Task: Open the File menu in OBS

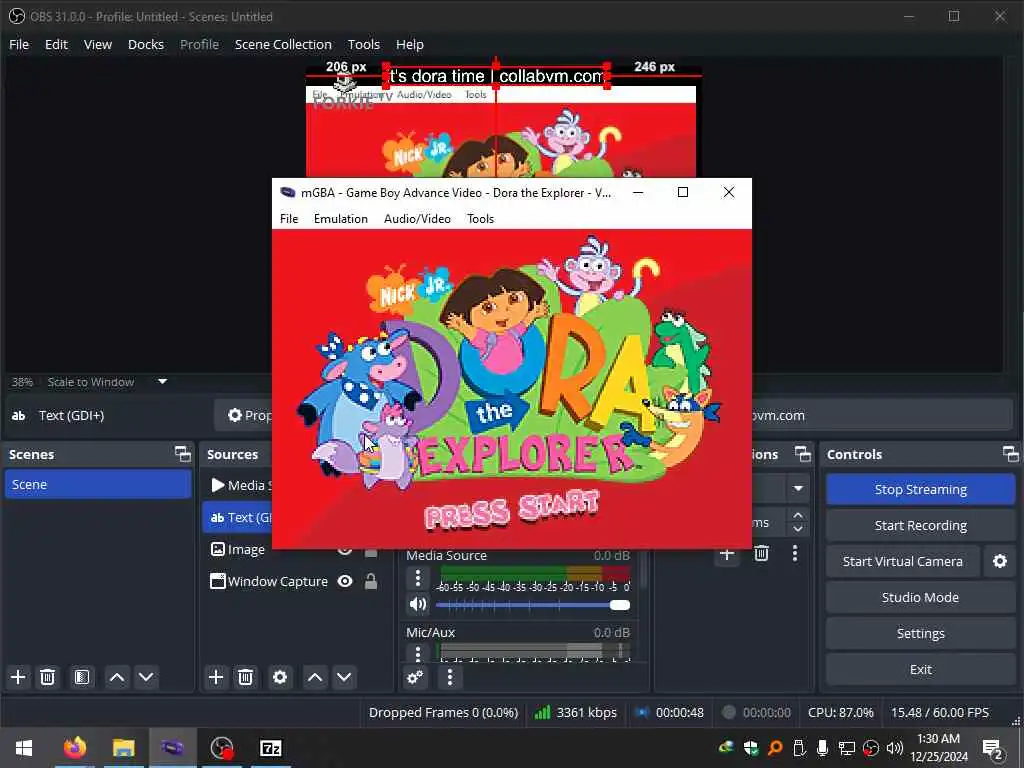Action: tap(19, 44)
